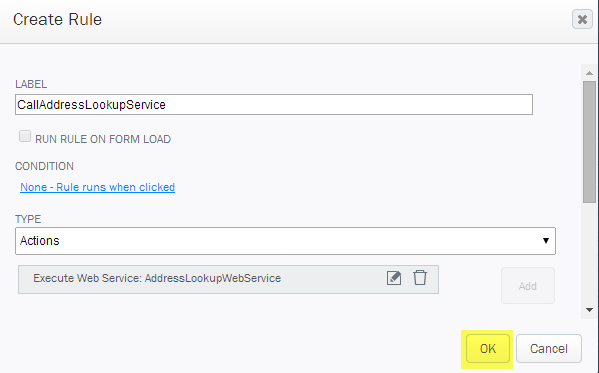599x373 pixels.
Task: Click the scrollbar up arrow
Action: point(589,73)
